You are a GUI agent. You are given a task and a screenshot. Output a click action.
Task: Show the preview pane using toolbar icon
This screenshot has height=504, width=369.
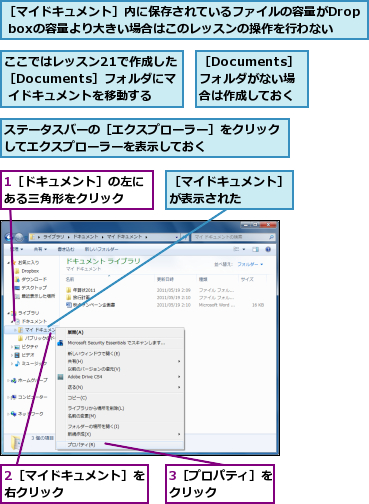[255, 249]
